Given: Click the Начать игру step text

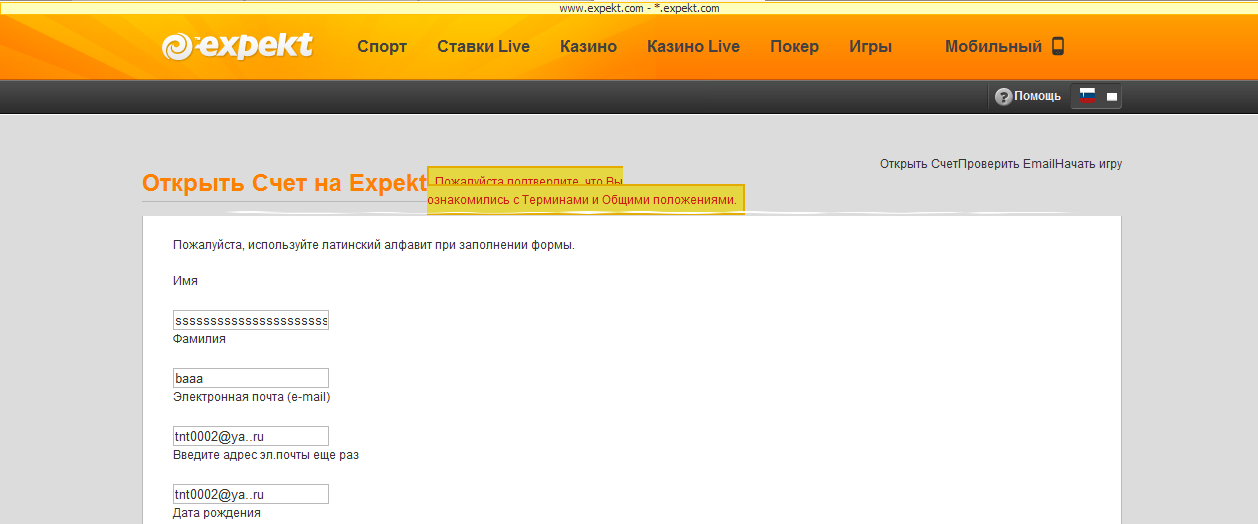Looking at the screenshot, I should (1088, 164).
